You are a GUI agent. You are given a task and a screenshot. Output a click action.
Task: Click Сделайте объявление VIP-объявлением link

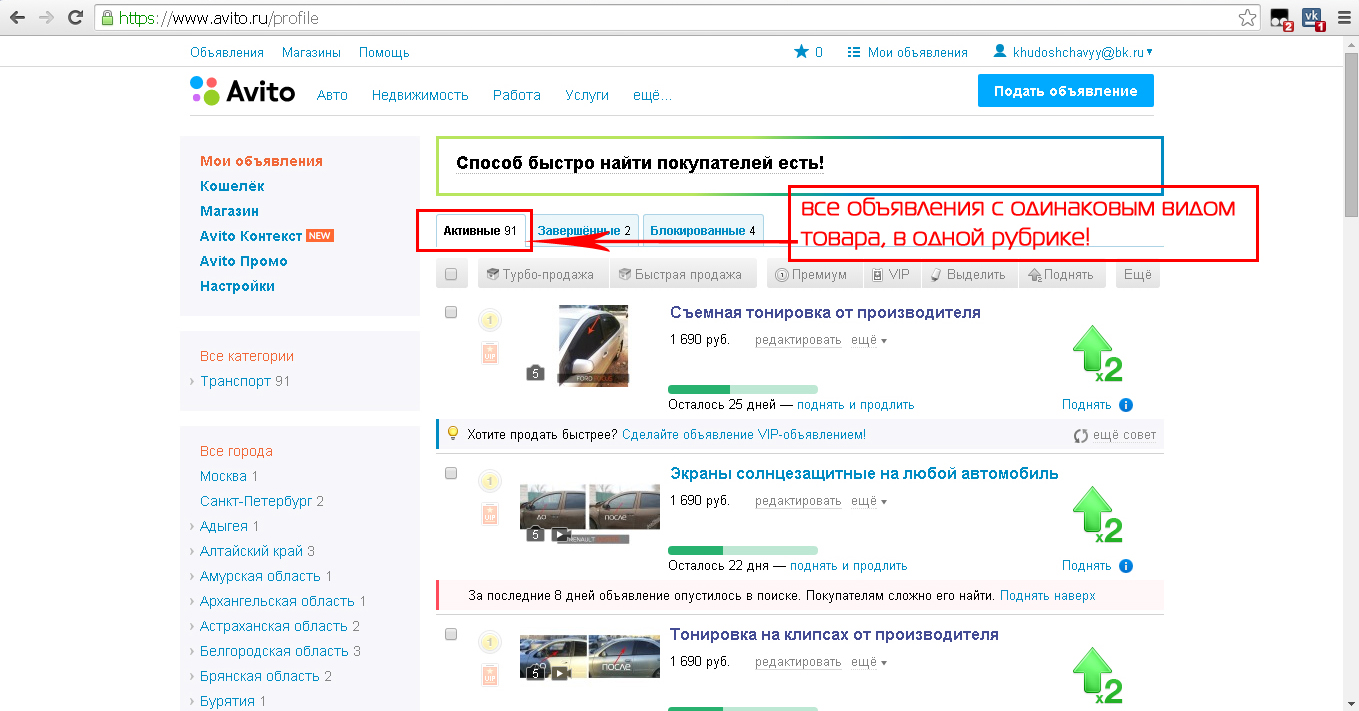(x=744, y=435)
